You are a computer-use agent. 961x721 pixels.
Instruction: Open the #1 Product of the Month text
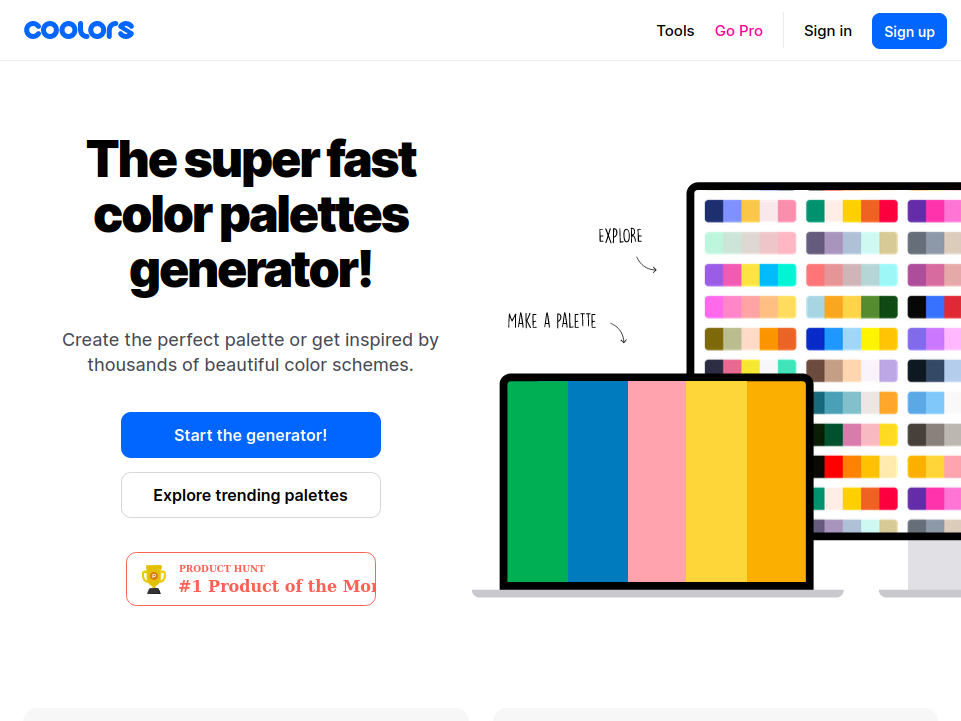coord(277,586)
